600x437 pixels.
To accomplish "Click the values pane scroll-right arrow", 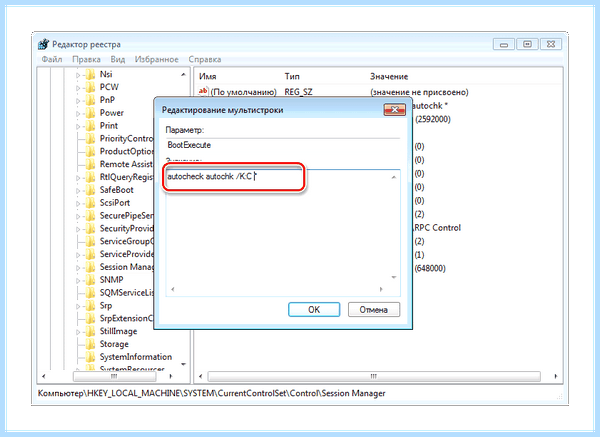I will click(x=556, y=376).
